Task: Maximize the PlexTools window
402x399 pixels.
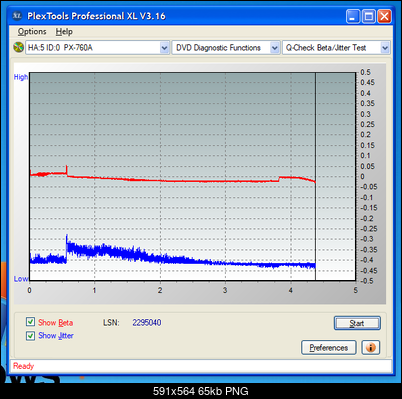Action: point(369,16)
